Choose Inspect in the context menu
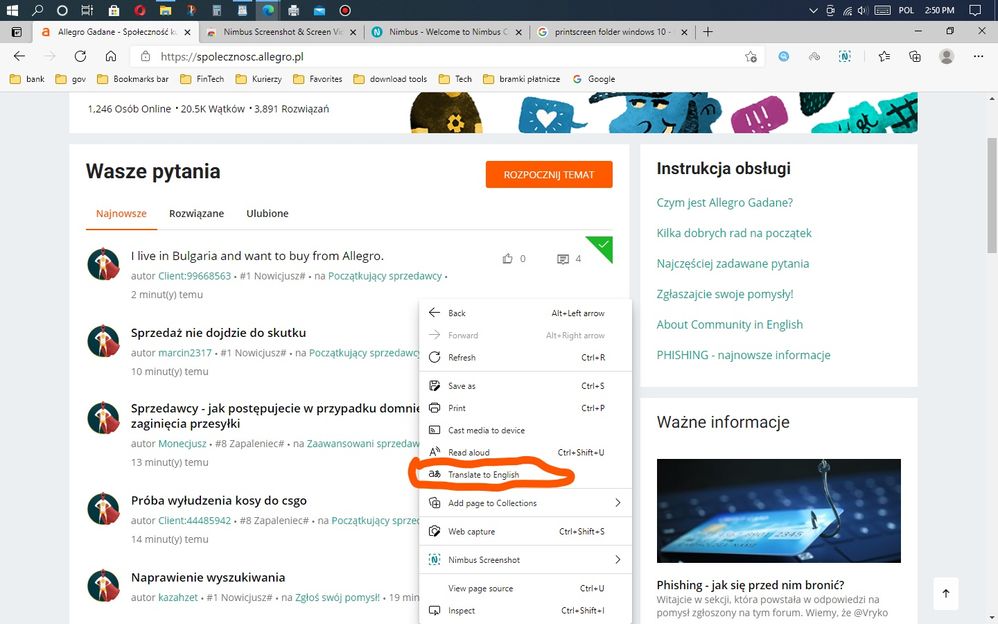 (525, 611)
